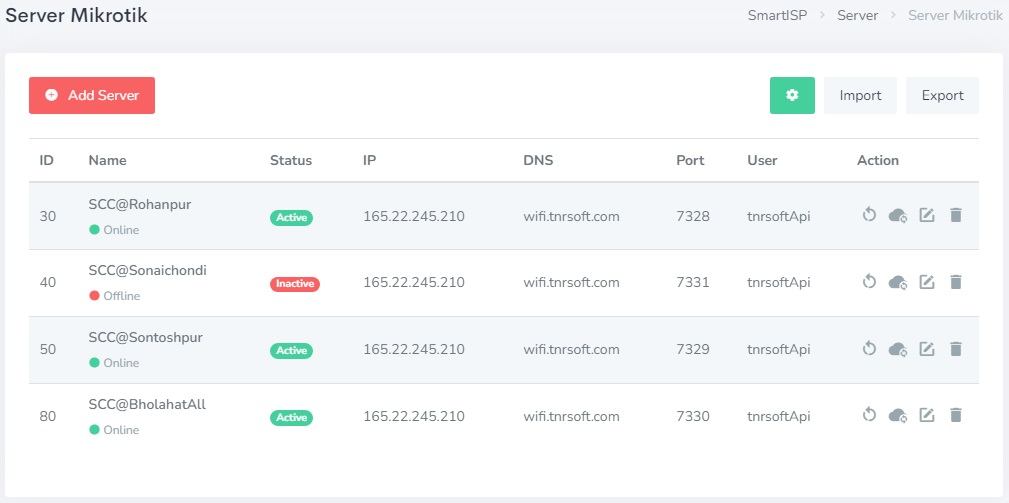Click the reload icon for SCC@Rohanpur
Viewport: 1009px width, 503px height.
[869, 215]
